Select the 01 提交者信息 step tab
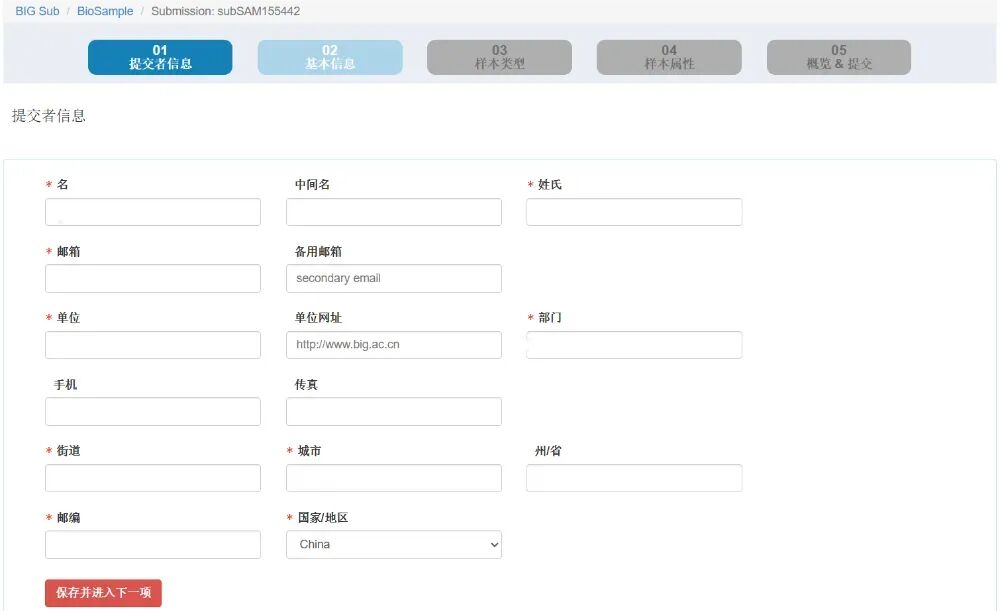The width and height of the screenshot is (1000, 611). click(159, 57)
